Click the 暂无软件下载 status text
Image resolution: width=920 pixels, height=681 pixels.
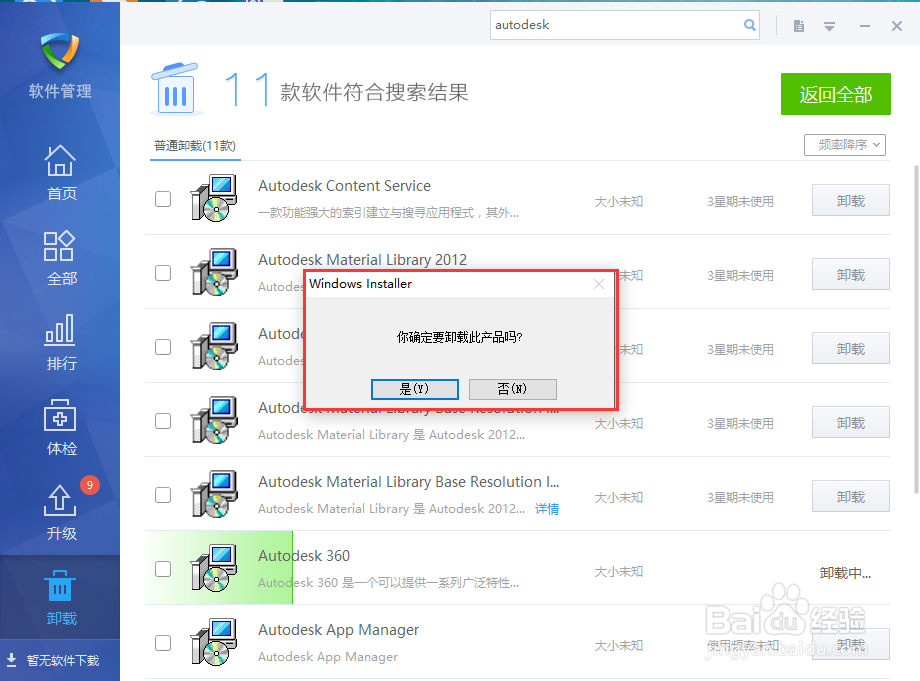63,660
